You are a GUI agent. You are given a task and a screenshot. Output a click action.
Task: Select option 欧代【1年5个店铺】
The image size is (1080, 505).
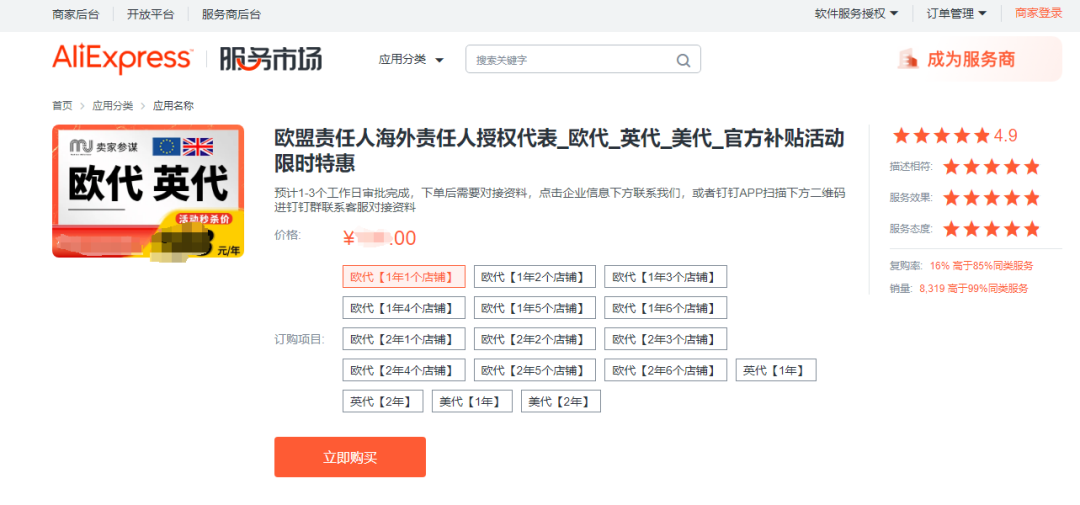[x=534, y=308]
